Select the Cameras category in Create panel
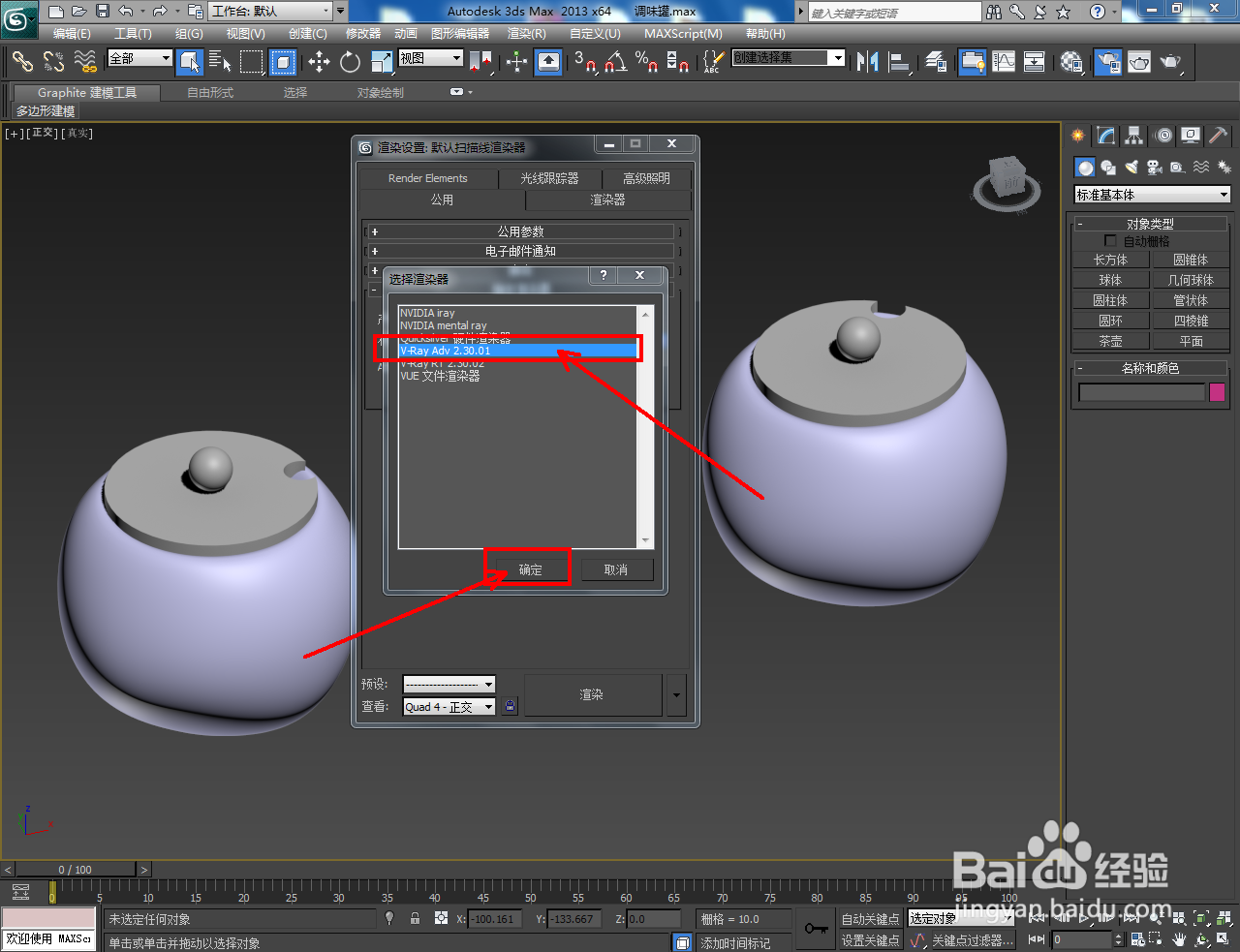The height and width of the screenshot is (952, 1240). pos(1155,168)
